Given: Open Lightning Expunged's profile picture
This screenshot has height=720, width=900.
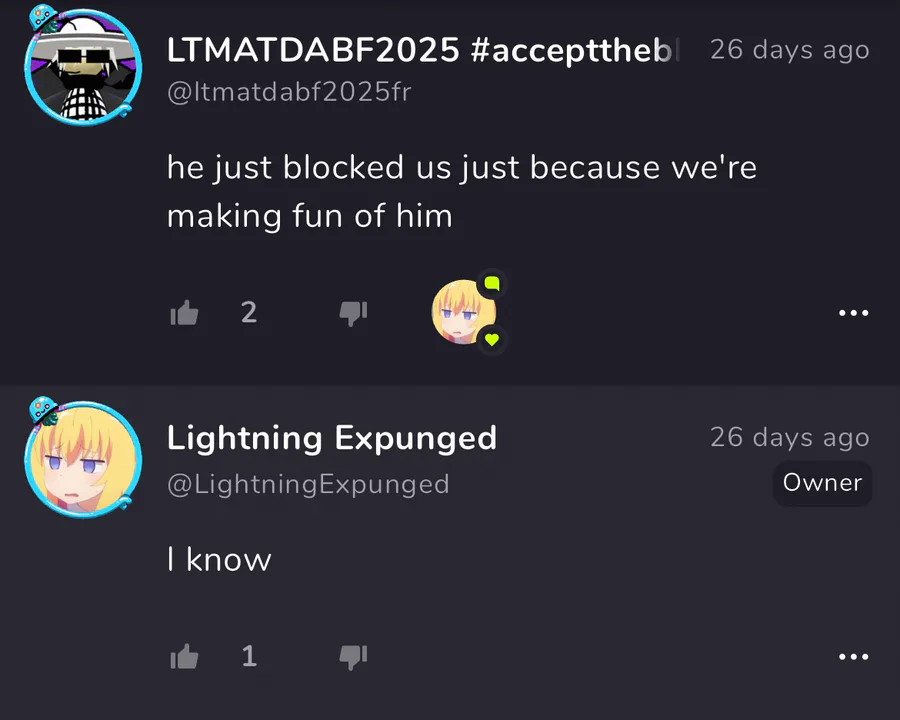Looking at the screenshot, I should pos(83,459).
